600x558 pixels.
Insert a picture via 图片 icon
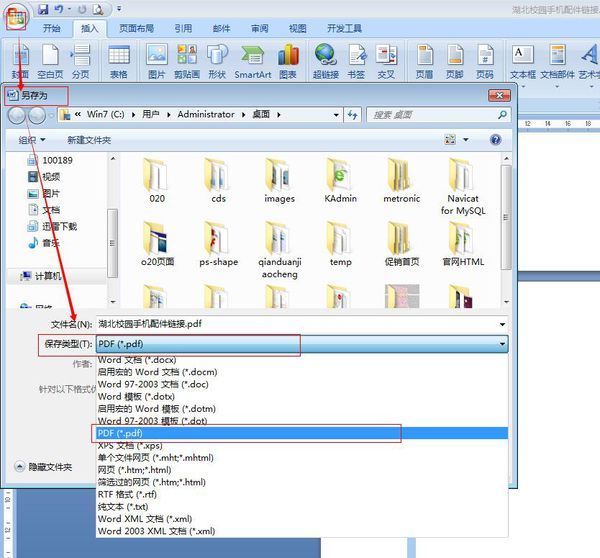[157, 60]
